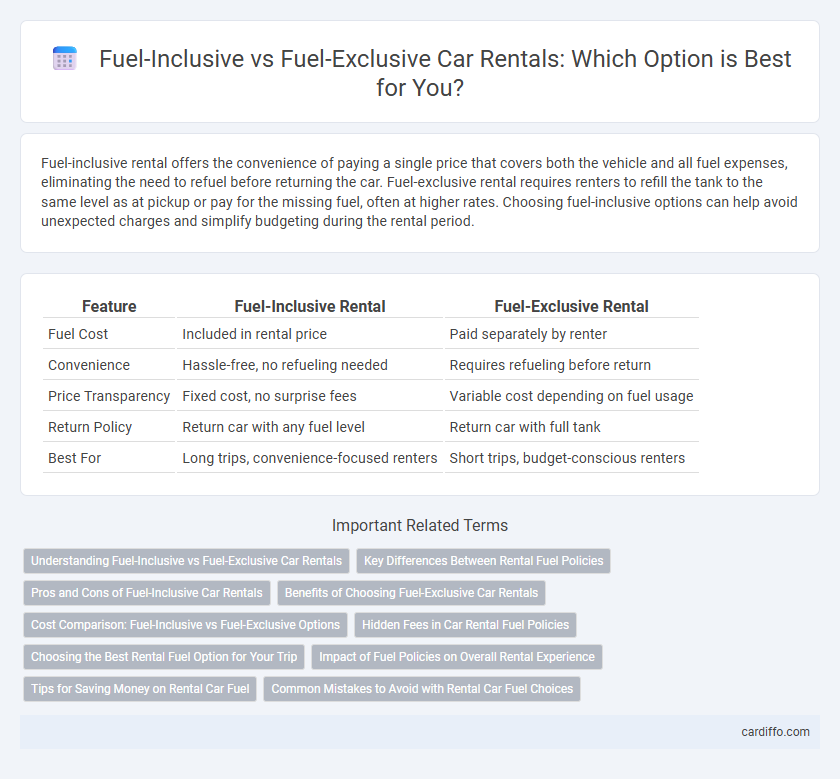Click the 'Important Related Terms' heading

point(419,525)
